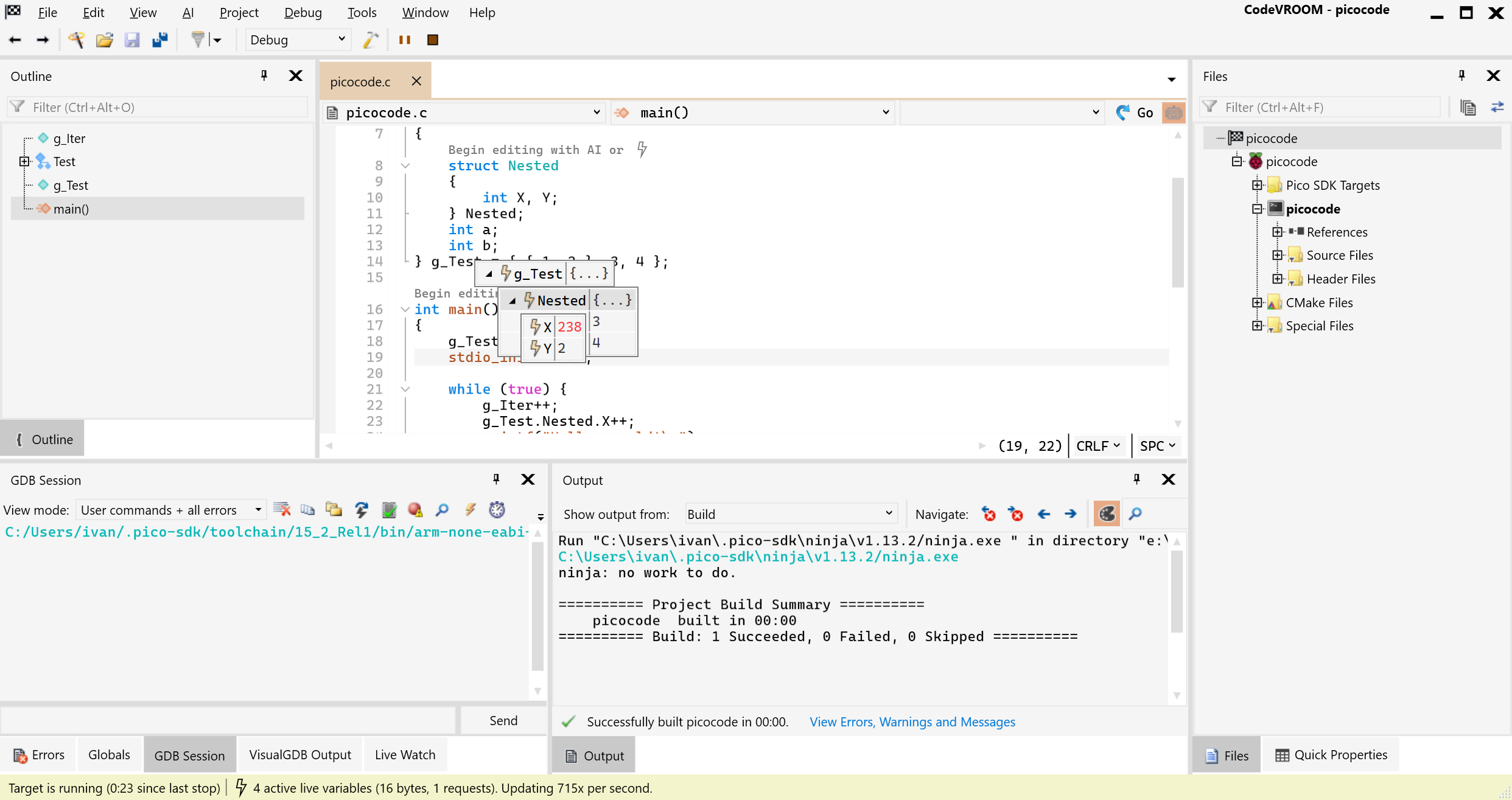This screenshot has width=1512, height=800.
Task: Pin the Outline panel
Action: (x=264, y=75)
